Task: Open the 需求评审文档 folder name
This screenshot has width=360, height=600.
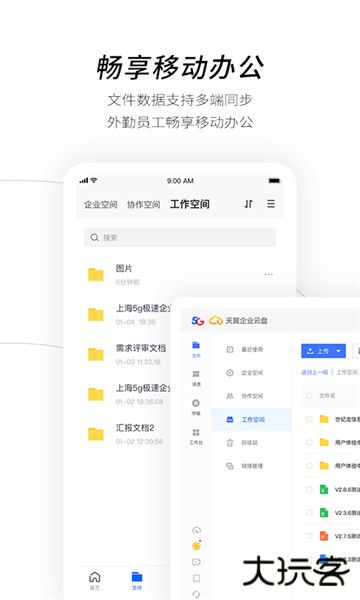Action: 141,348
